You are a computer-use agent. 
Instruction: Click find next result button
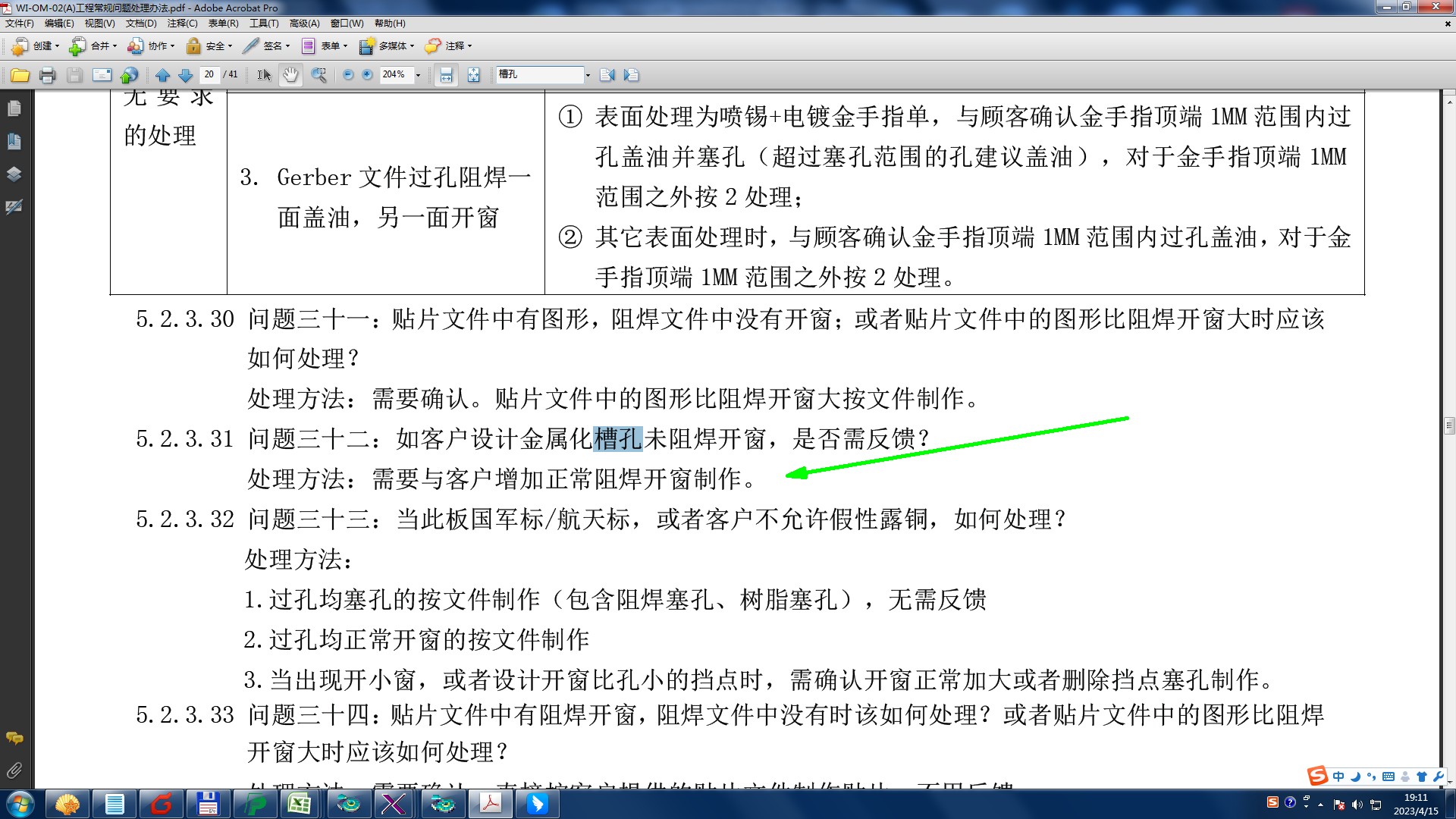(631, 75)
